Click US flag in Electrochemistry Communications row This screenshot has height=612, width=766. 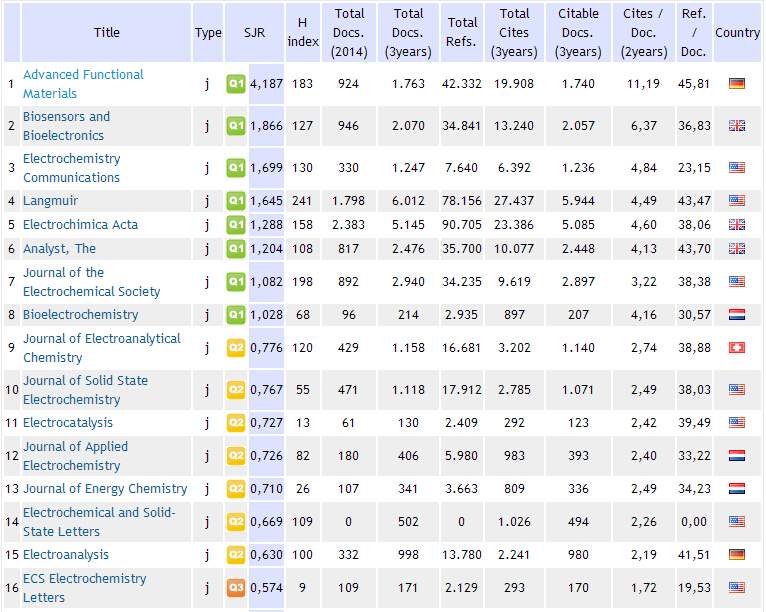click(737, 168)
